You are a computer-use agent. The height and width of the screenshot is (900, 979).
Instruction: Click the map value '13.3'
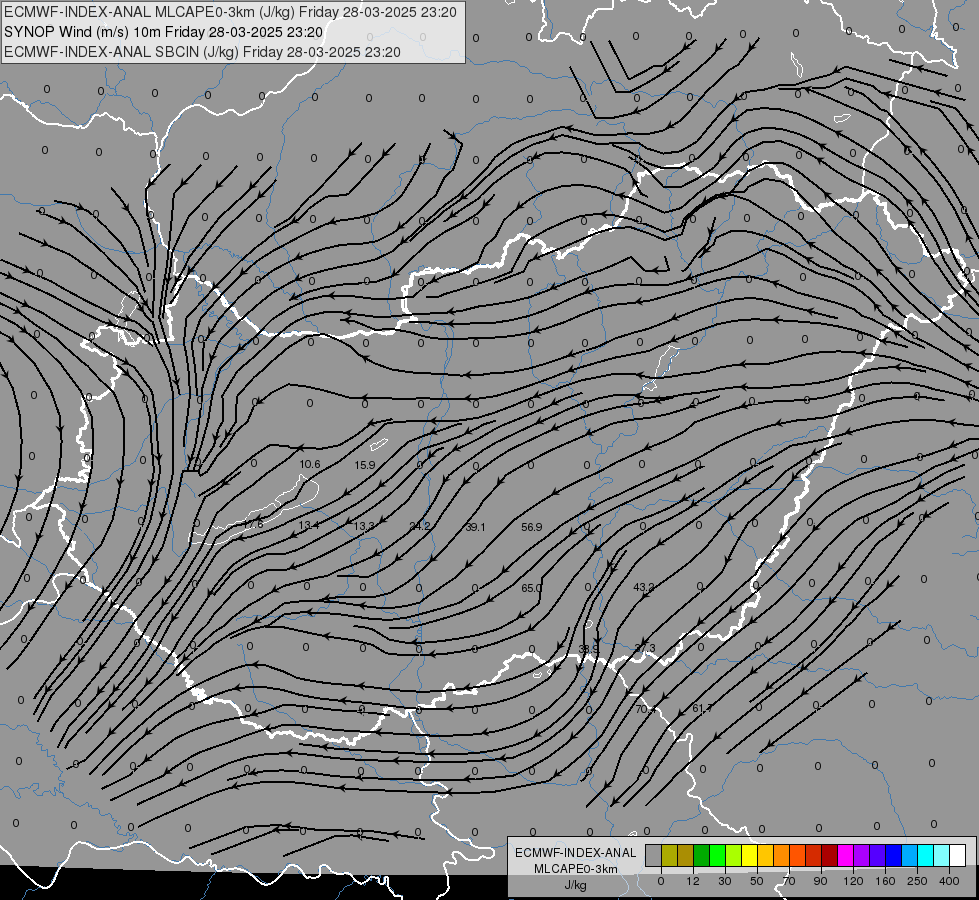[x=364, y=527]
